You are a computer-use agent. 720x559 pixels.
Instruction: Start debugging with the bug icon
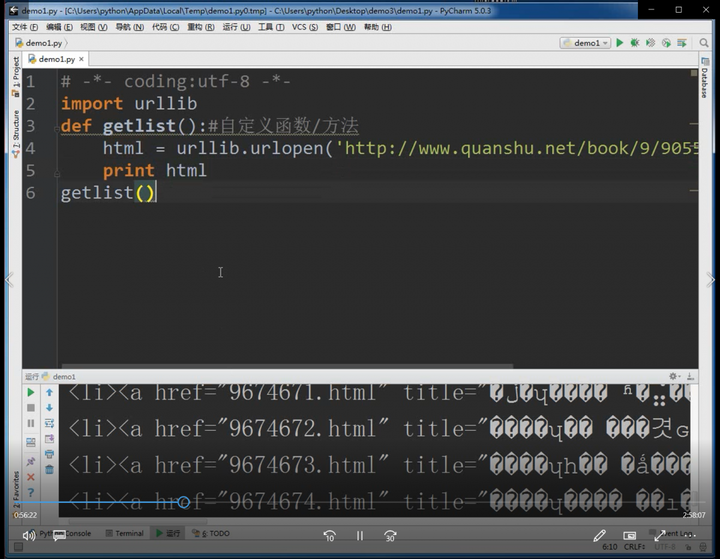(x=635, y=43)
